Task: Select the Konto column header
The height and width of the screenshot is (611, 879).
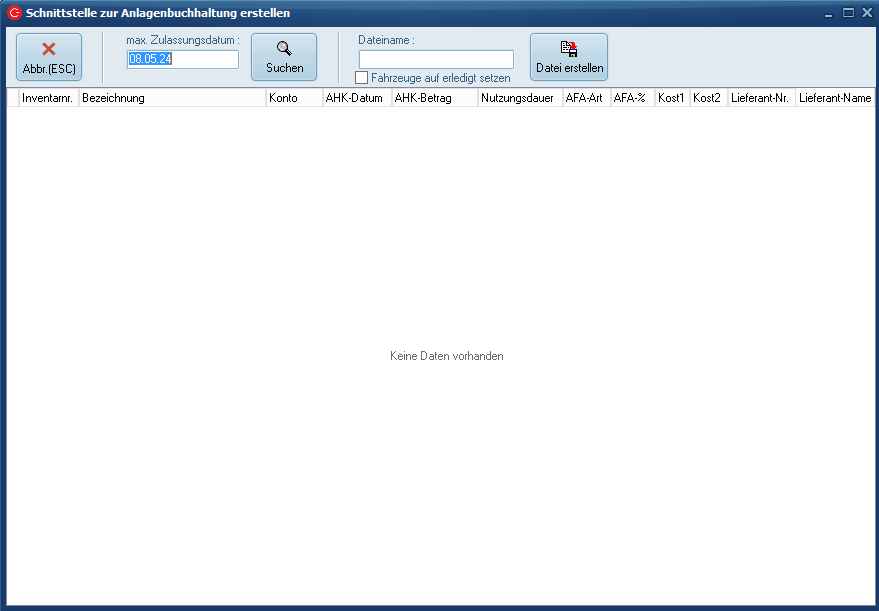Action: tap(293, 98)
